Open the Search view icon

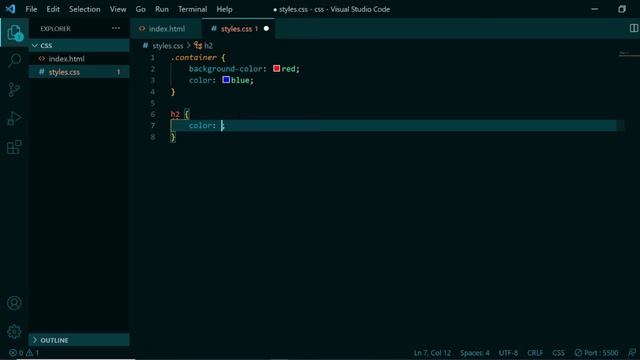(x=14, y=60)
